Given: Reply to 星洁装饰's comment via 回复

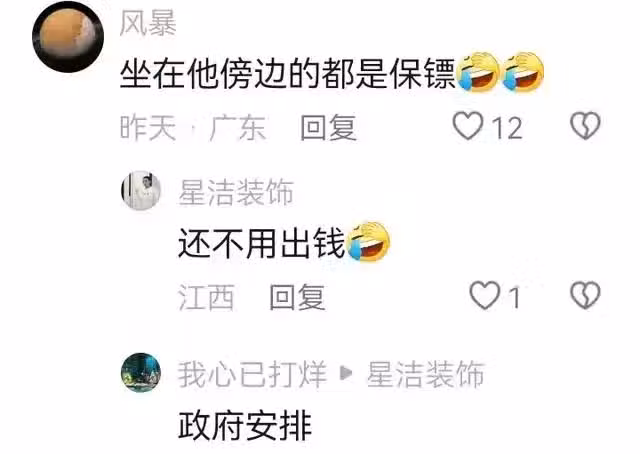Looking at the screenshot, I should pos(298,297).
